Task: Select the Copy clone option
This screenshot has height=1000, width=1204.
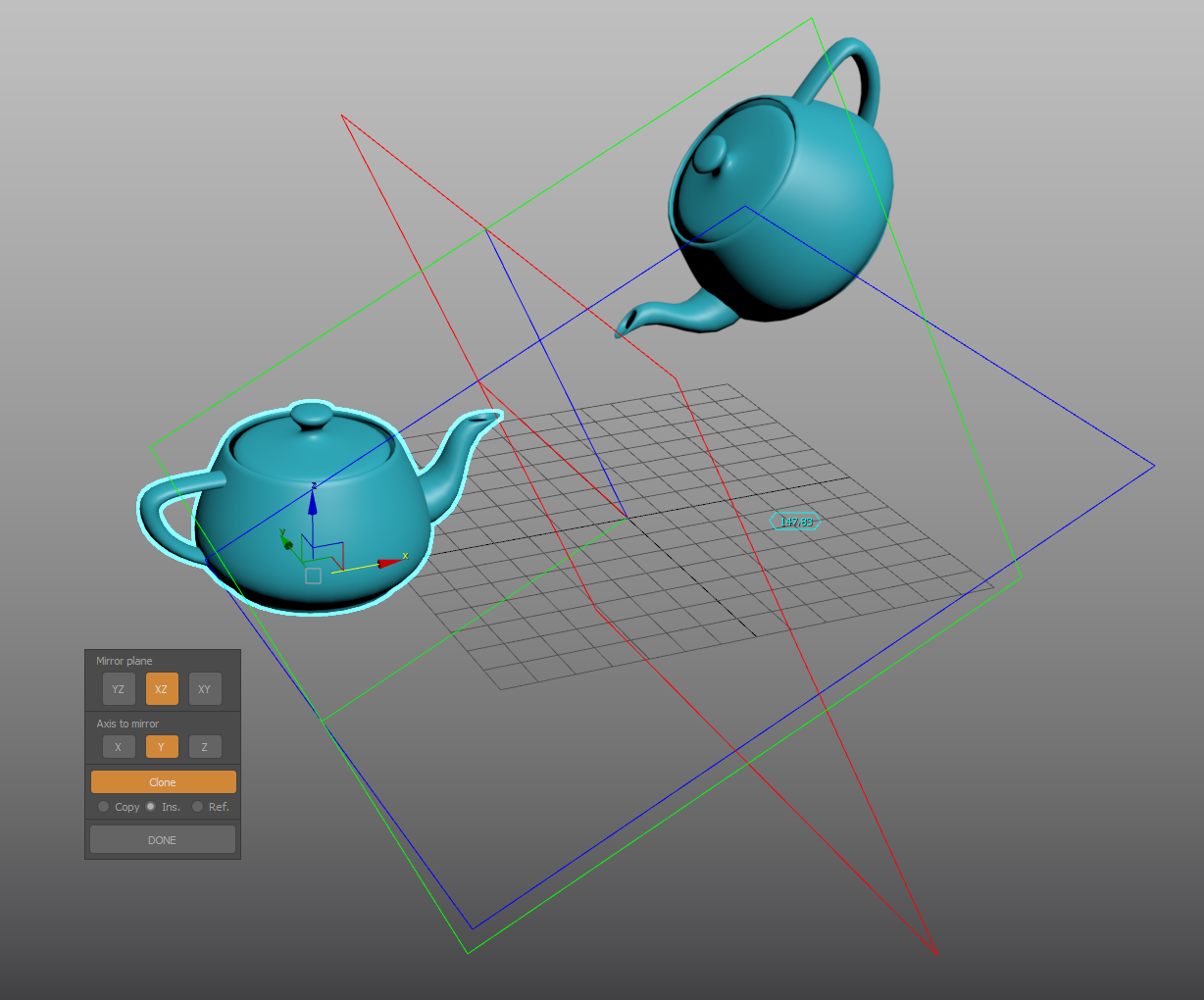Action: pos(104,807)
